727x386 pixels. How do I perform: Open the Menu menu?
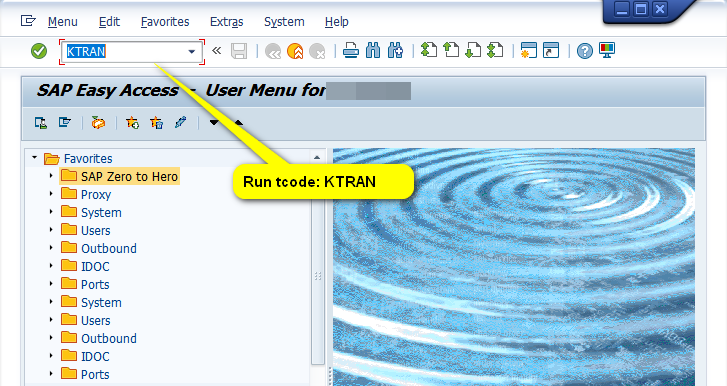[x=63, y=22]
